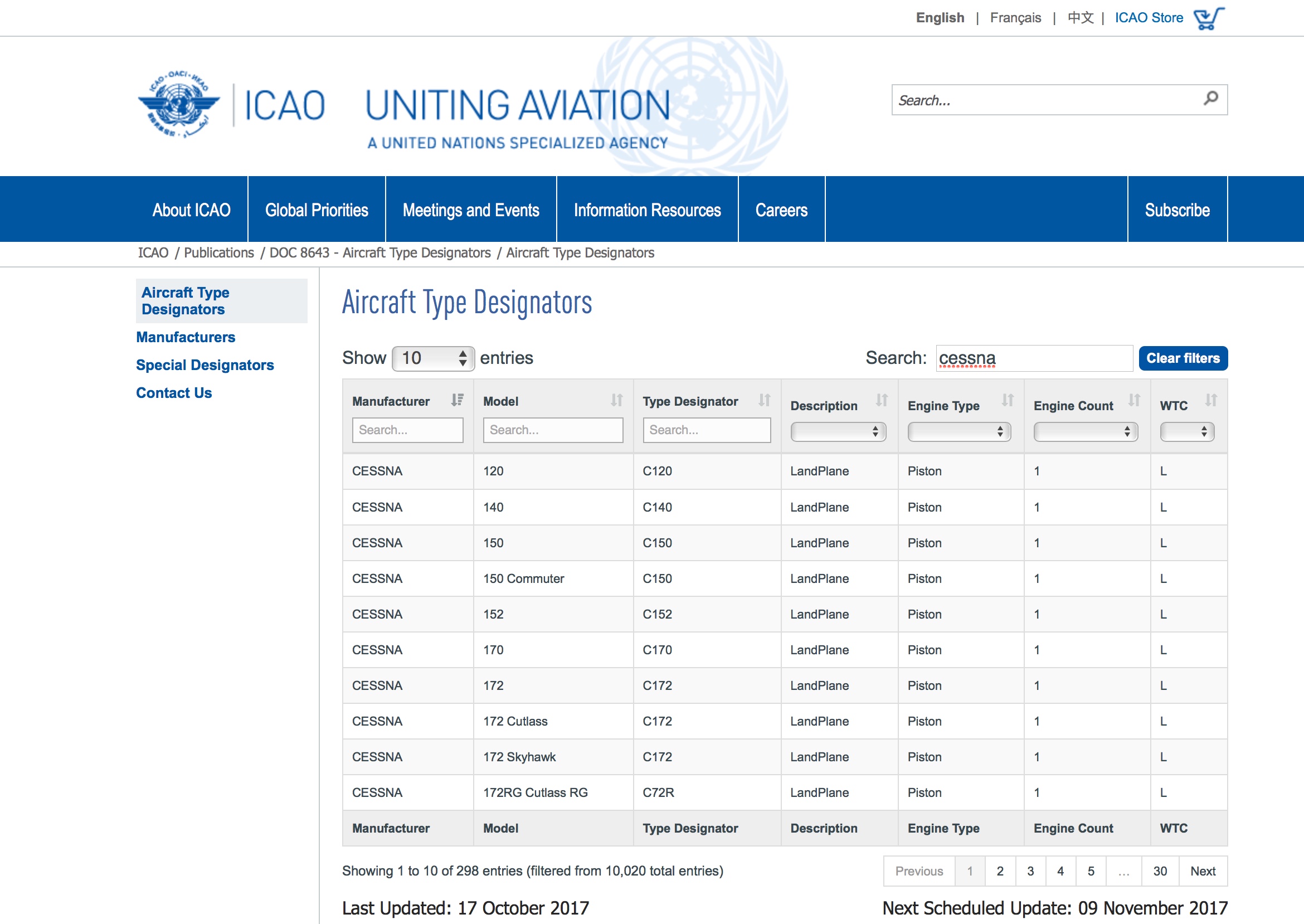This screenshot has width=1304, height=924.
Task: Open Information Resources menu
Action: pyautogui.click(x=647, y=210)
